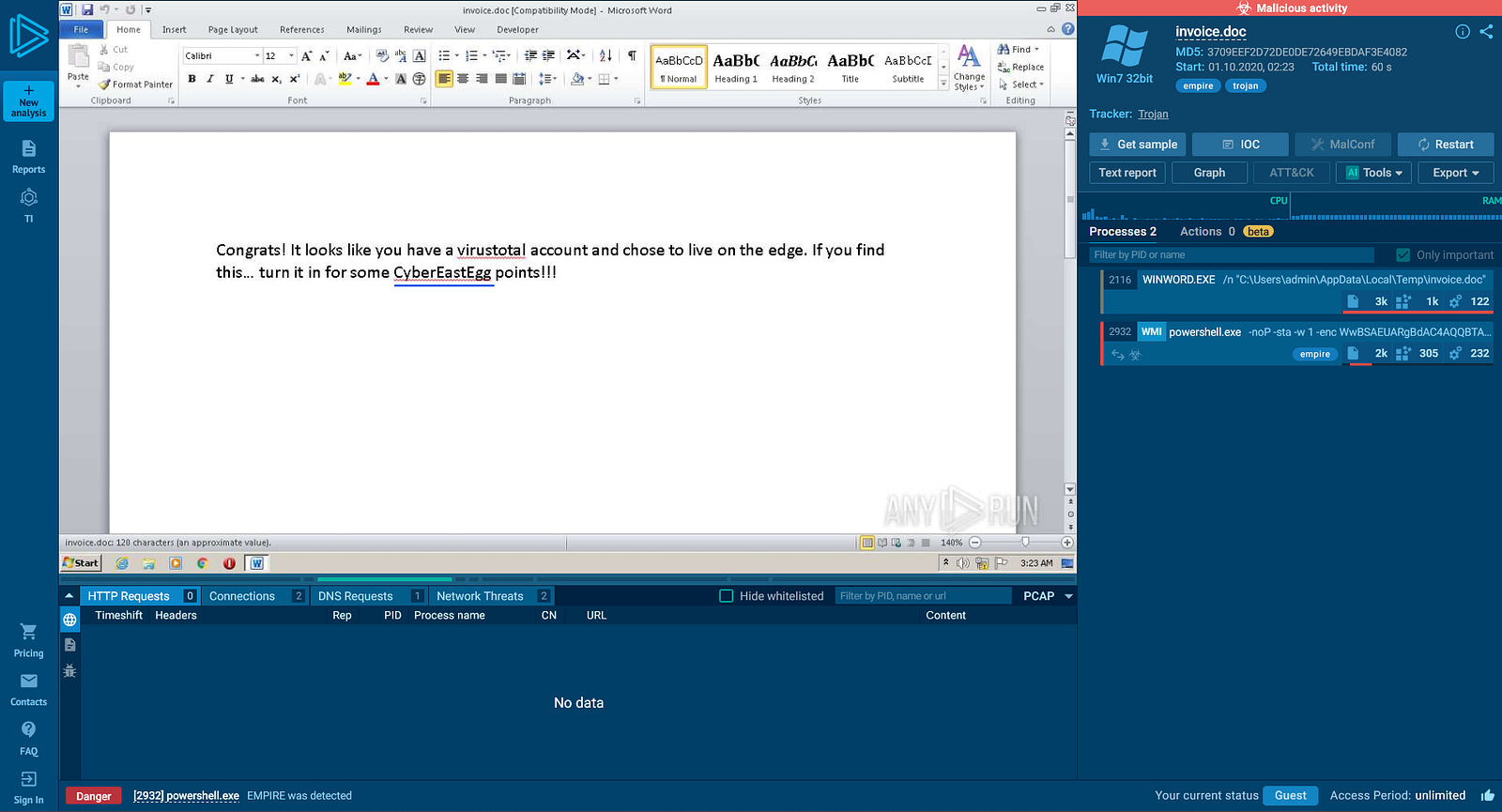Click the font color swatch in Word

(373, 79)
